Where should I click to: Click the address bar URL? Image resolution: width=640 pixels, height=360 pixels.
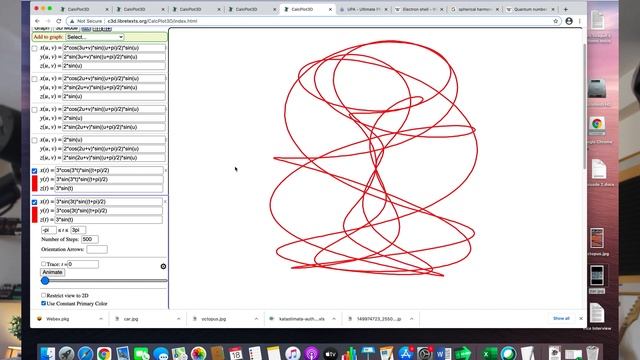(x=152, y=21)
